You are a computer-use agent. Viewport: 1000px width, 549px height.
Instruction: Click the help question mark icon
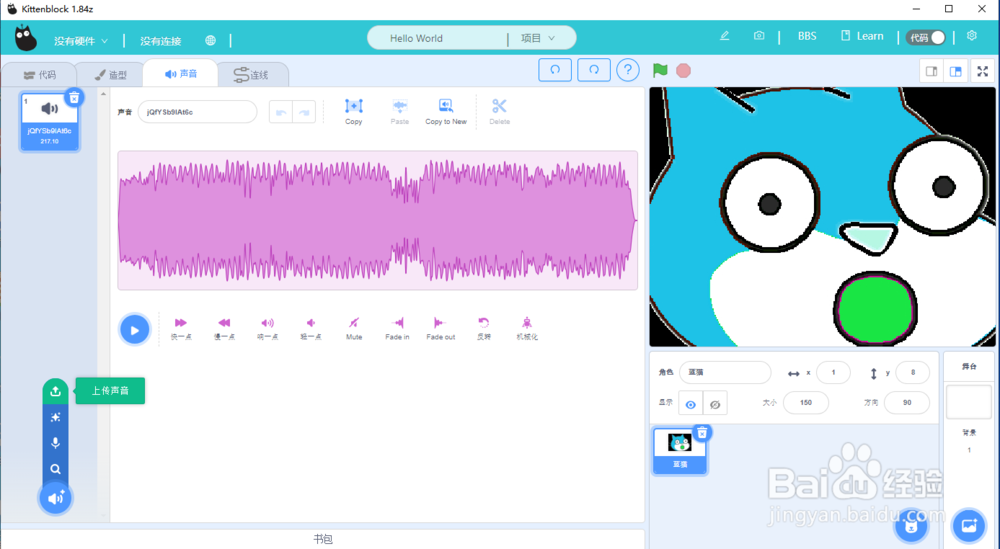pos(628,70)
